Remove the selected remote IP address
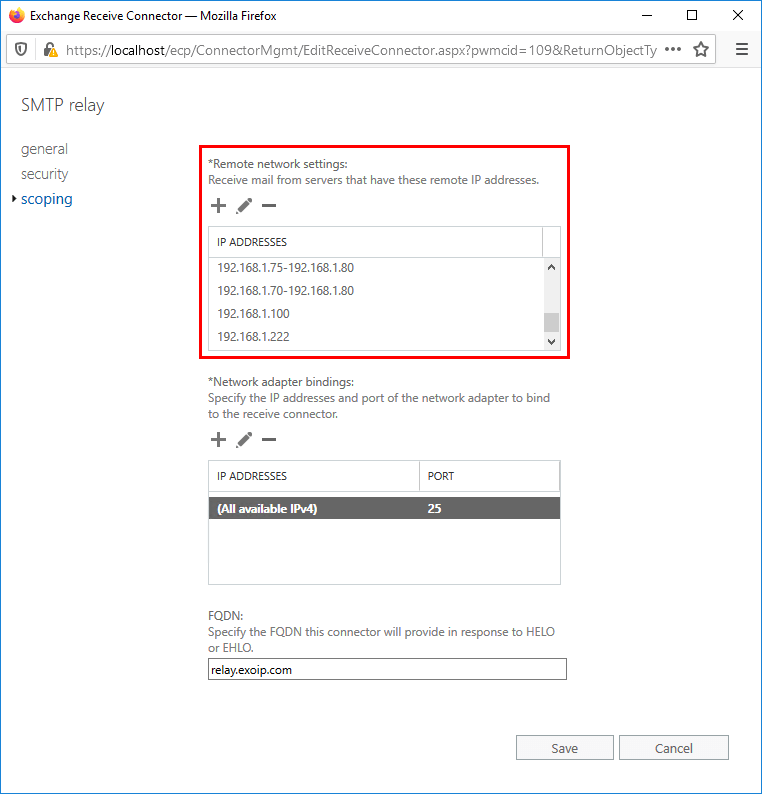The image size is (762, 794). point(268,206)
